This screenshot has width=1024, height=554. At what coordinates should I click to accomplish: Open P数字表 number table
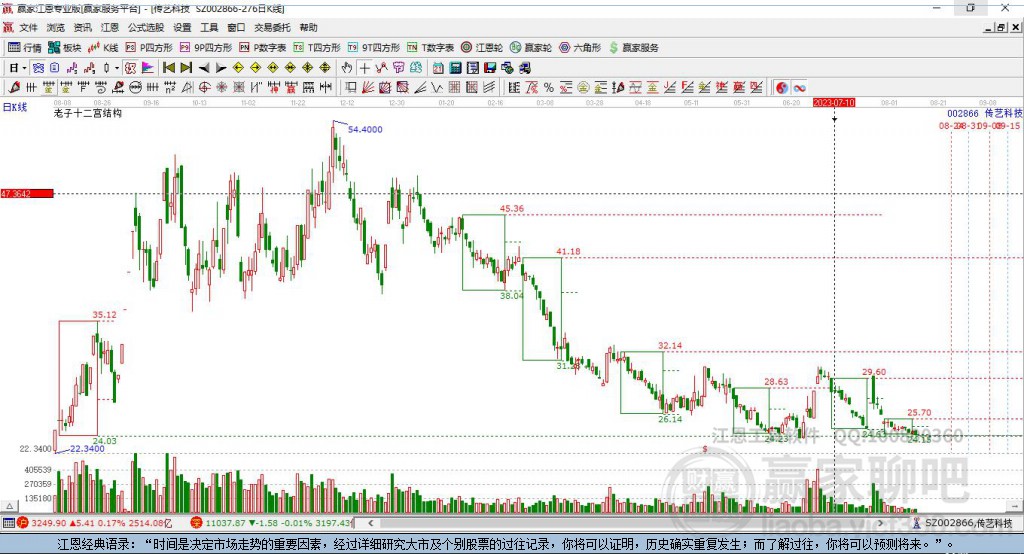263,48
